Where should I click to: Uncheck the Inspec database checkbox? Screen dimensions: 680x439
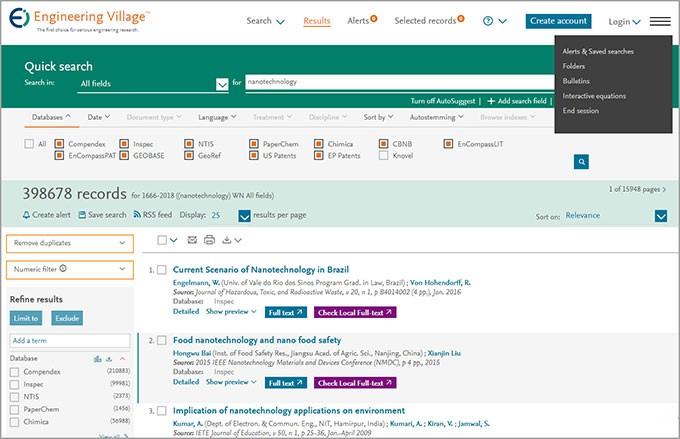click(124, 144)
